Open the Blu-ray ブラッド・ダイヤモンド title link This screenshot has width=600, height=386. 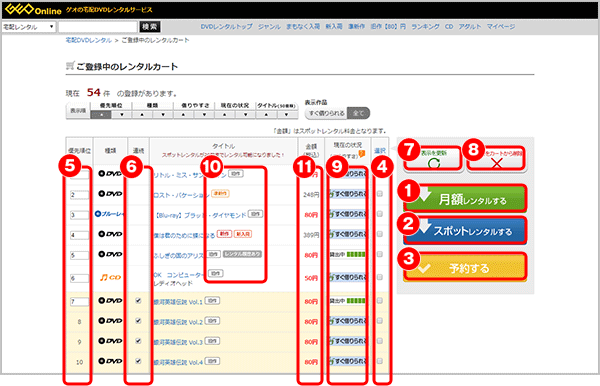(200, 215)
